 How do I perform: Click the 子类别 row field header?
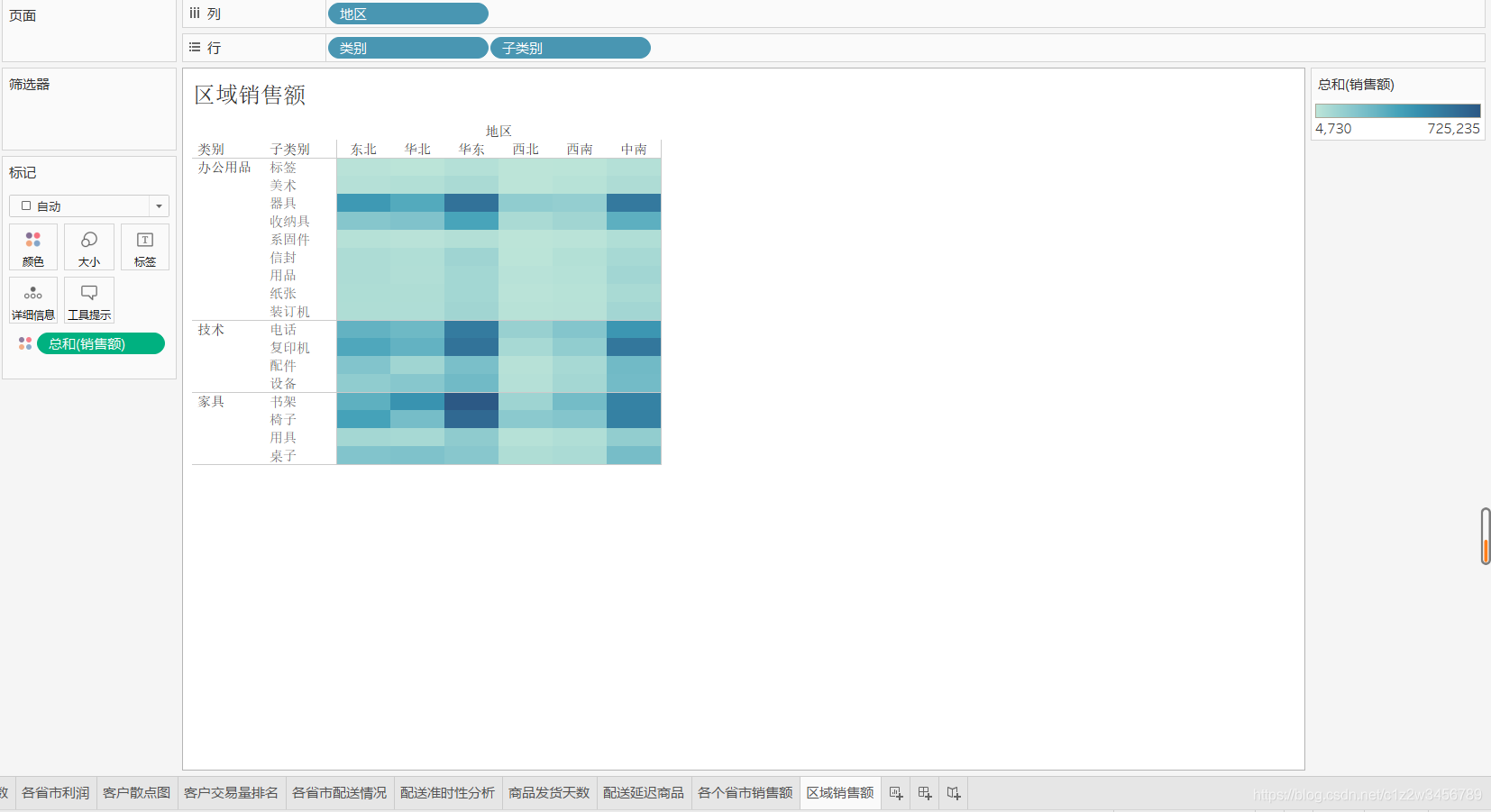coord(290,150)
